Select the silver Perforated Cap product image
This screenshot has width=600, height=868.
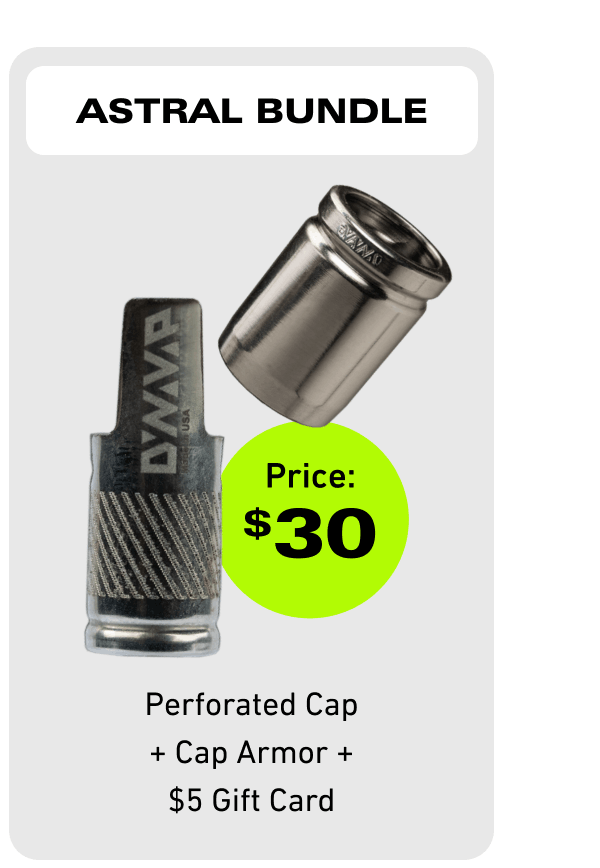335,306
